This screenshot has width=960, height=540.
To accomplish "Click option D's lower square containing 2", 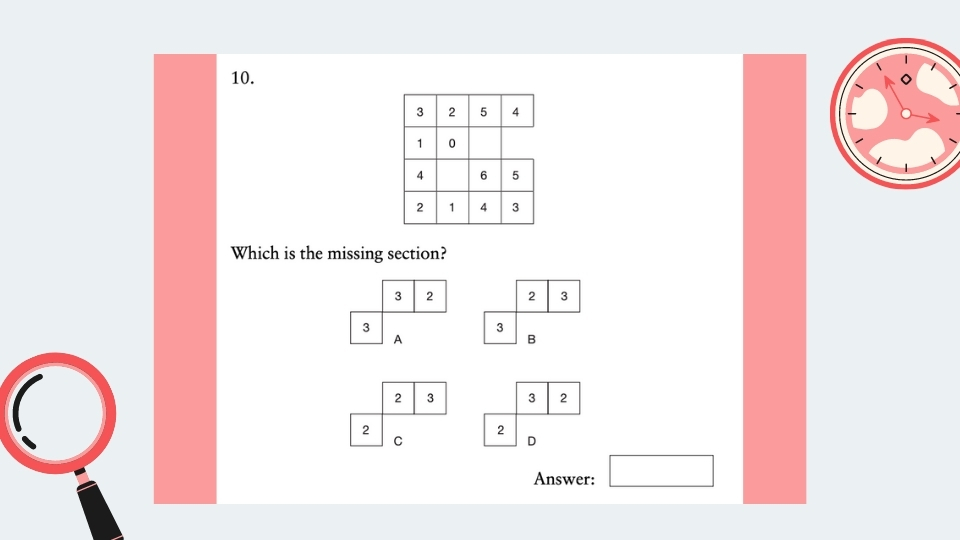I will click(x=500, y=429).
